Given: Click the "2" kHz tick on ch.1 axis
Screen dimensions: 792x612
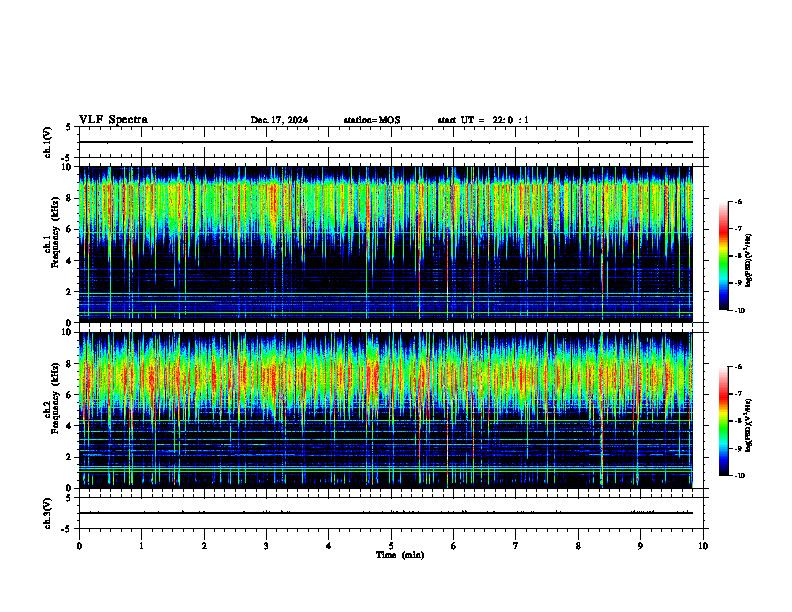Looking at the screenshot, I should point(70,292).
